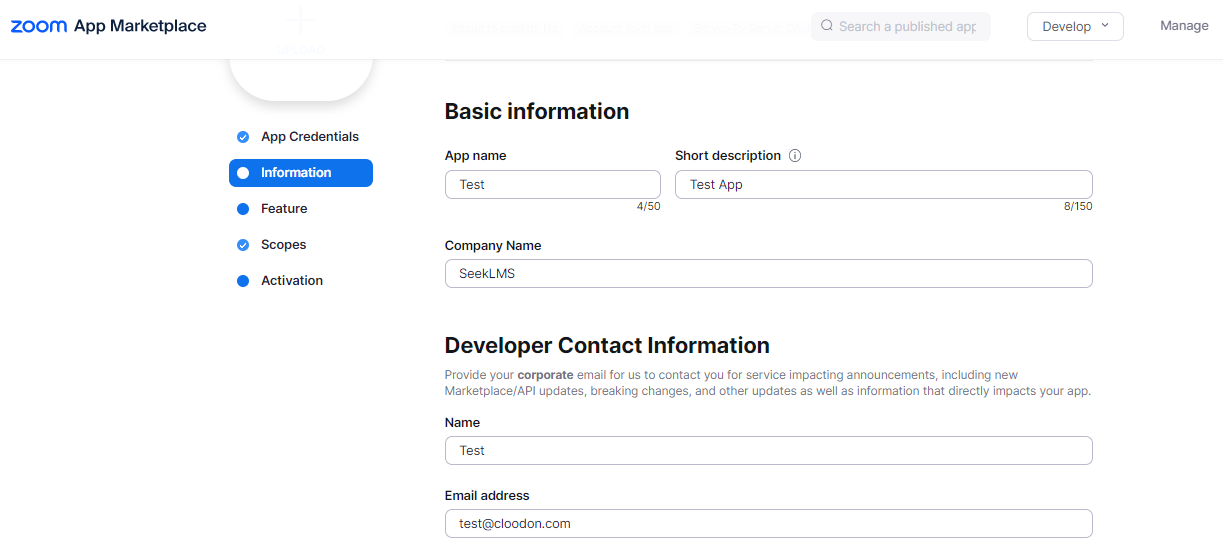Click the developer Name input field

[x=768, y=451]
